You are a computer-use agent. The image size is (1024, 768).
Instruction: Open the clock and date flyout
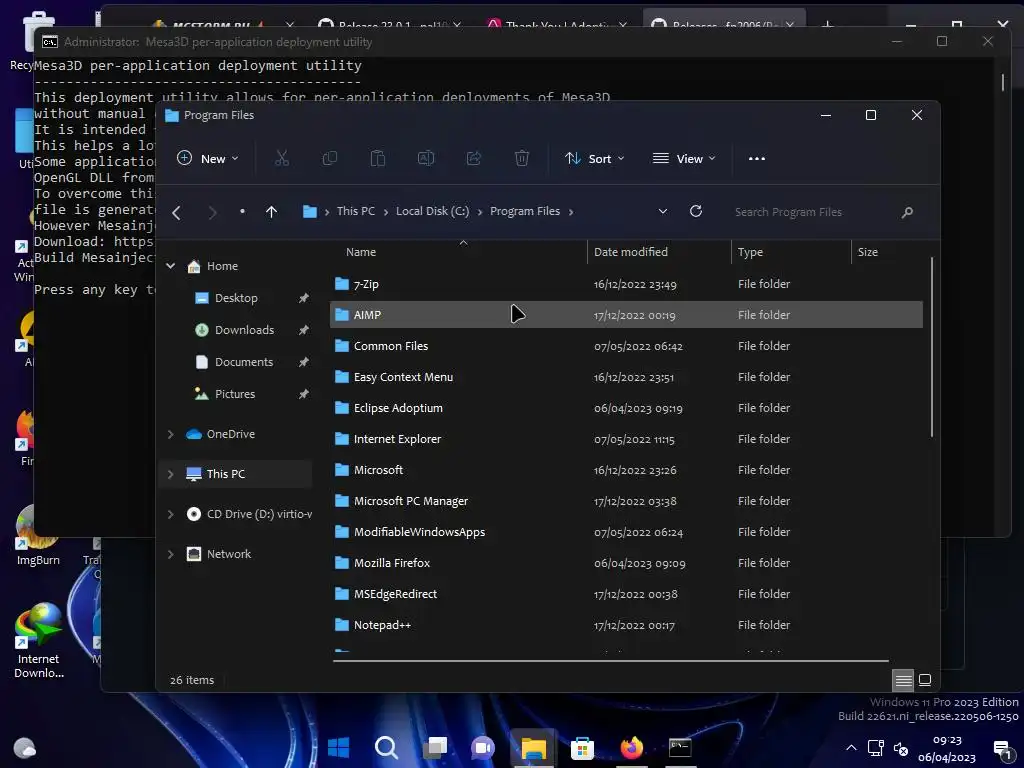pyautogui.click(x=947, y=749)
